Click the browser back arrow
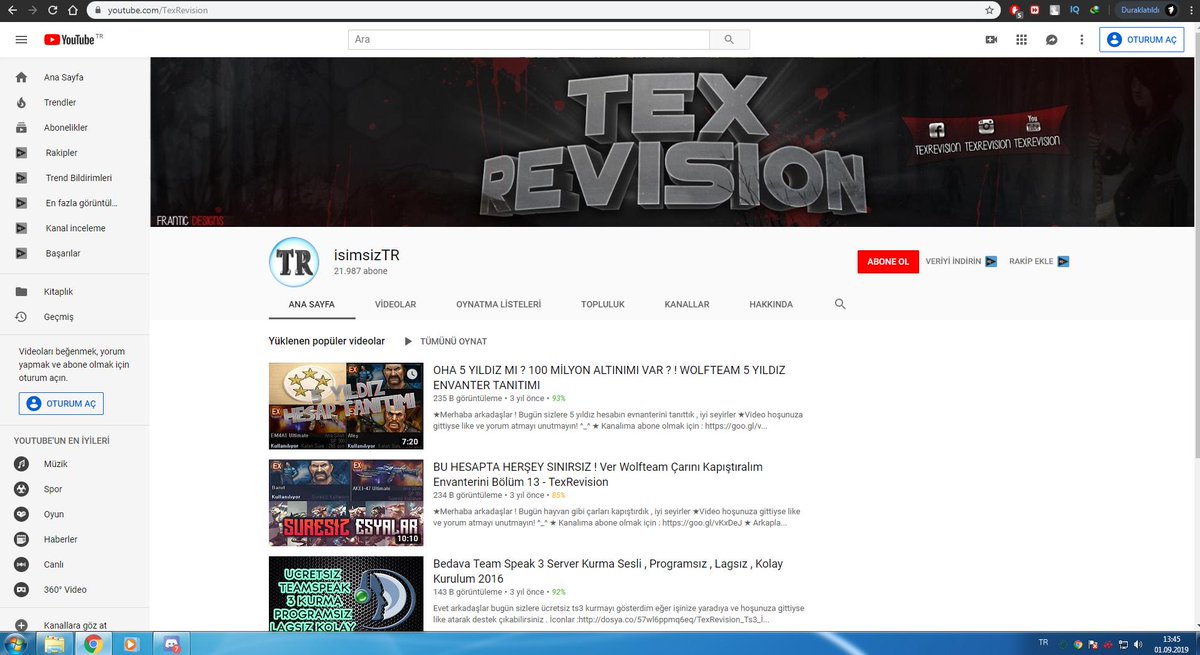This screenshot has height=655, width=1200. click(13, 10)
